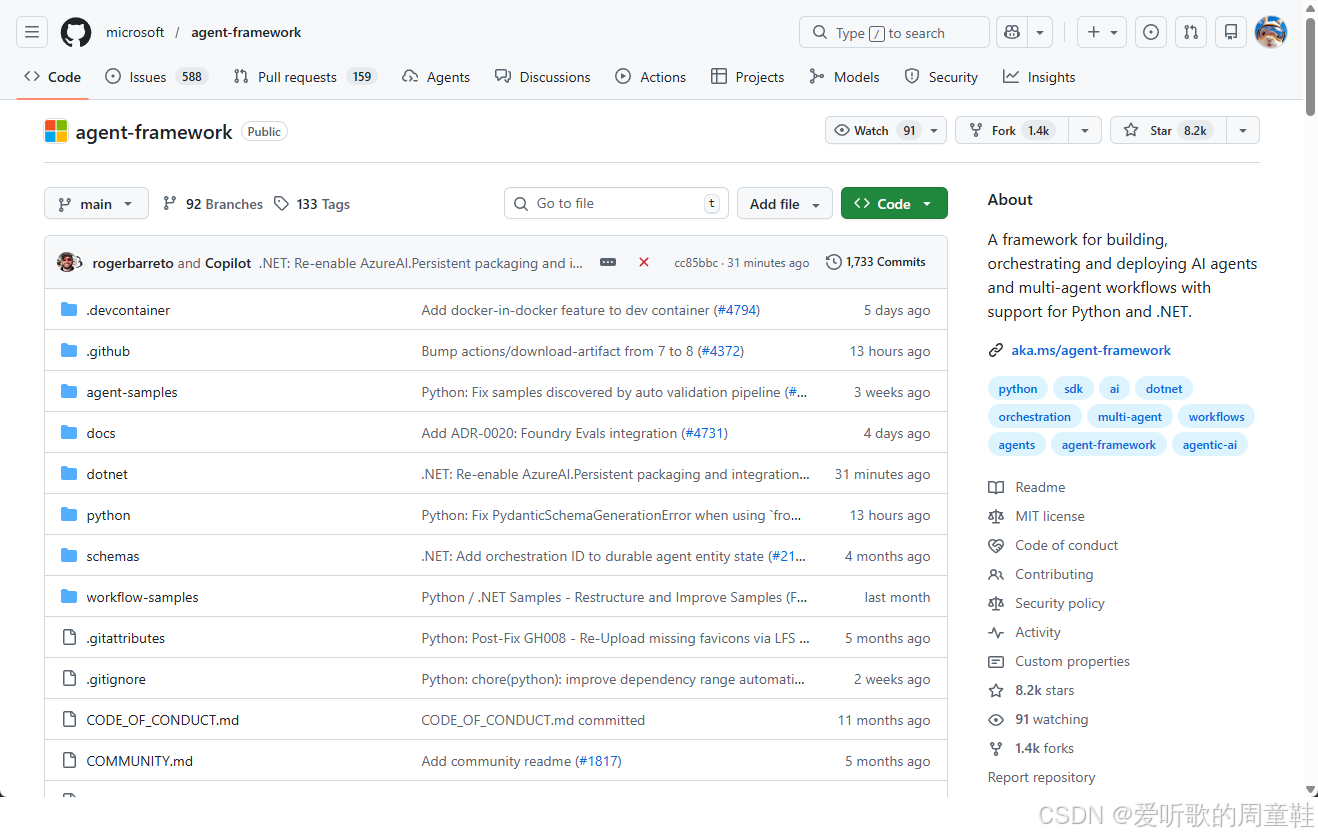This screenshot has height=837, width=1318.
Task: Click the dotnet folder icon
Action: point(69,474)
